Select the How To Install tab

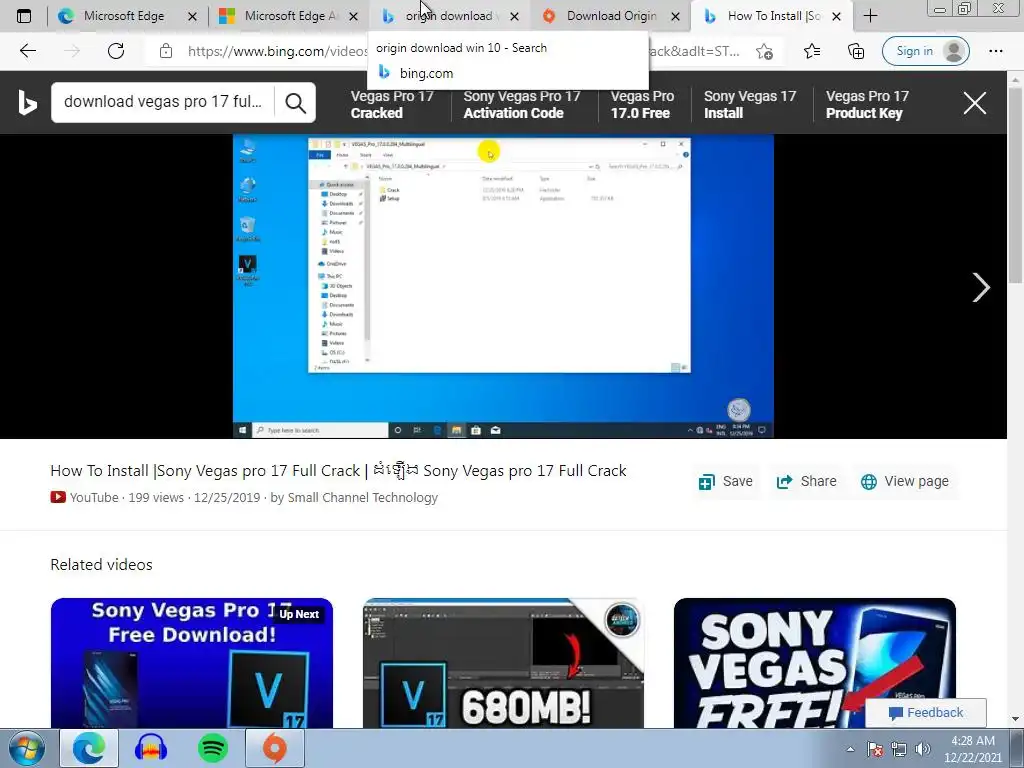tap(773, 16)
